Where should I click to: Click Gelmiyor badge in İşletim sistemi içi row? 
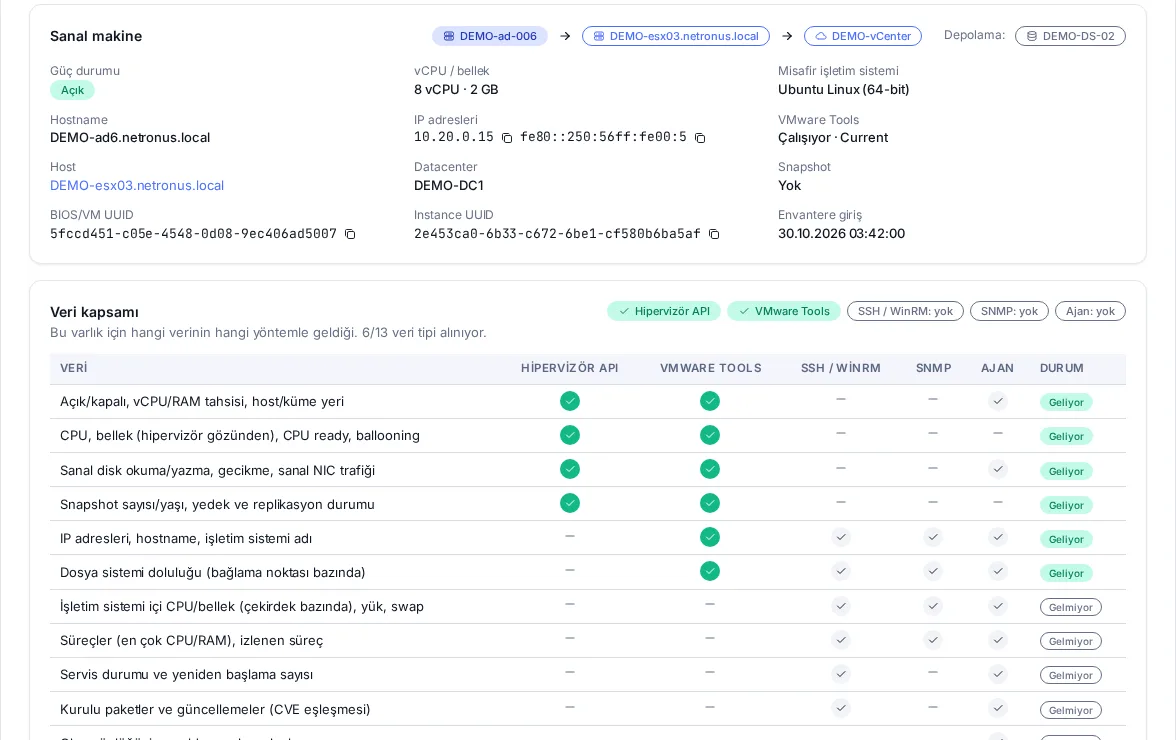pyautogui.click(x=1070, y=607)
